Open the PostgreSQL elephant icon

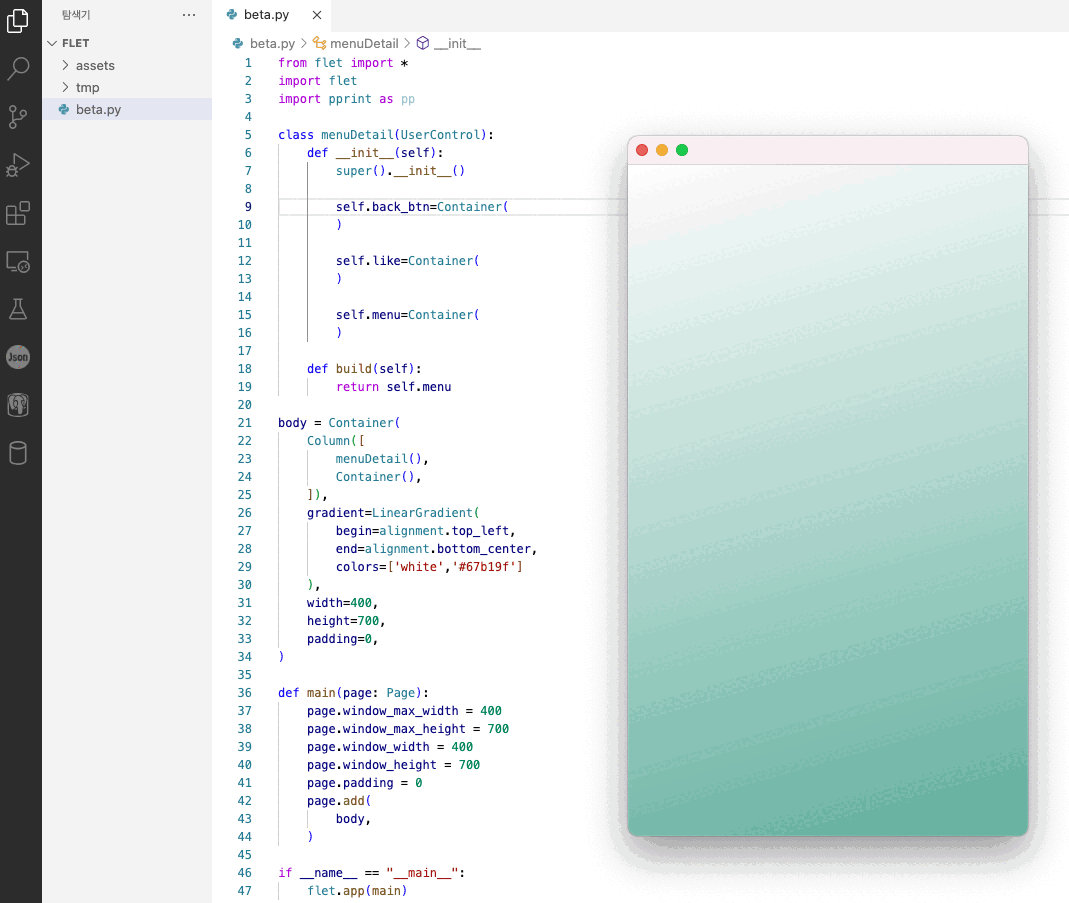click(18, 405)
